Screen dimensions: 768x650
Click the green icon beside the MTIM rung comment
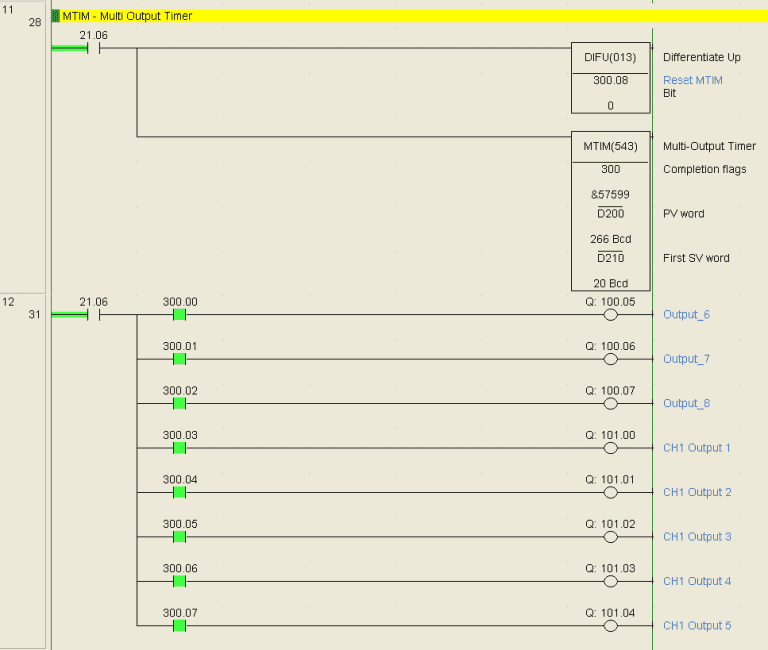55,16
